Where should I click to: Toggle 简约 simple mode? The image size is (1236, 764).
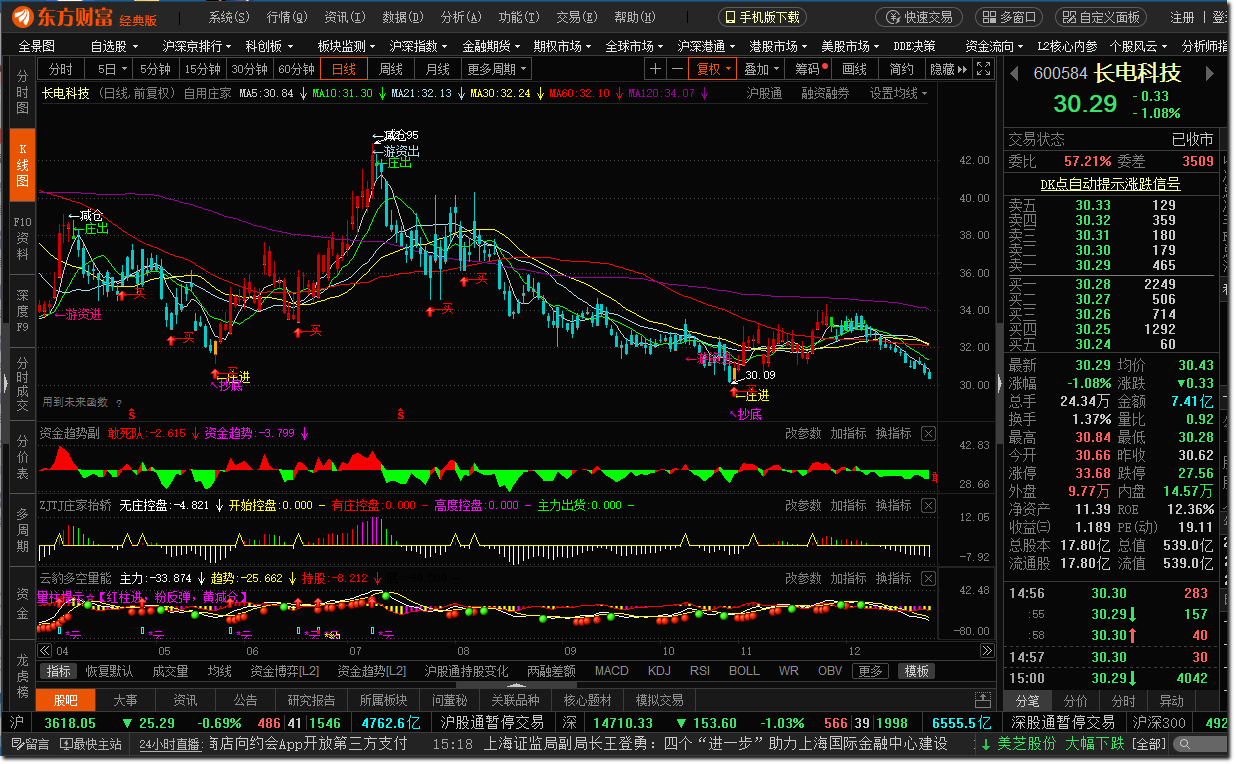[x=901, y=69]
